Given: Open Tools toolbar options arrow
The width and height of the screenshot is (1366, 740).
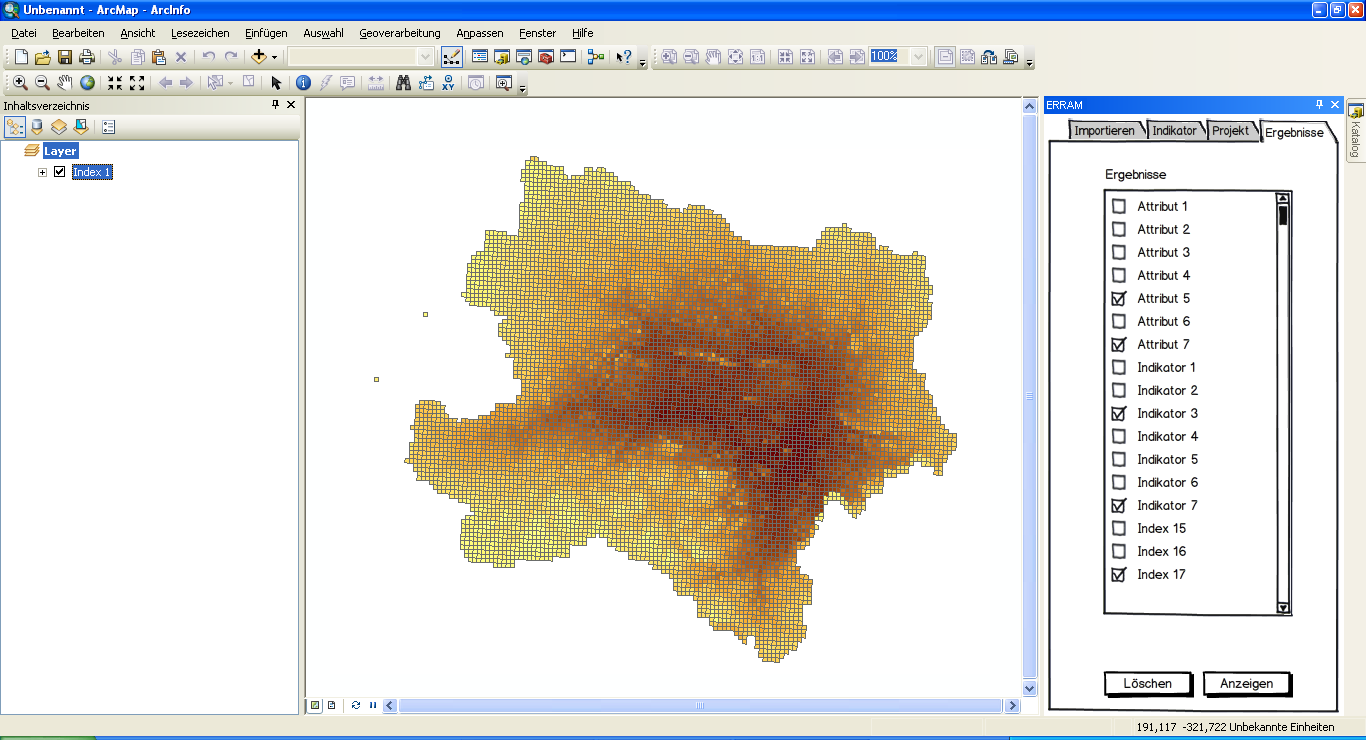Looking at the screenshot, I should [x=522, y=89].
